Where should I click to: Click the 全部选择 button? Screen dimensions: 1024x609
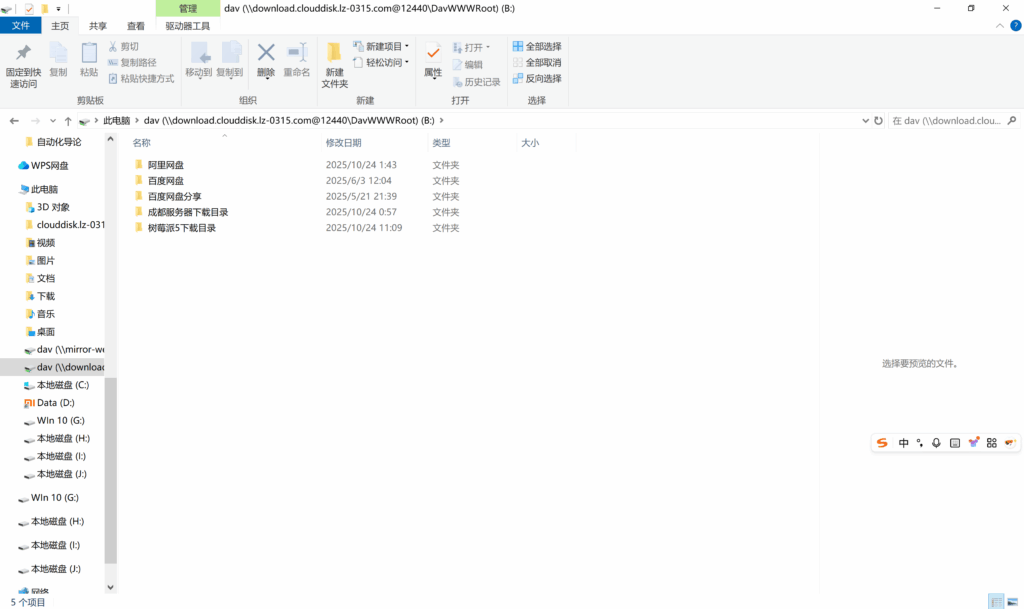537,47
